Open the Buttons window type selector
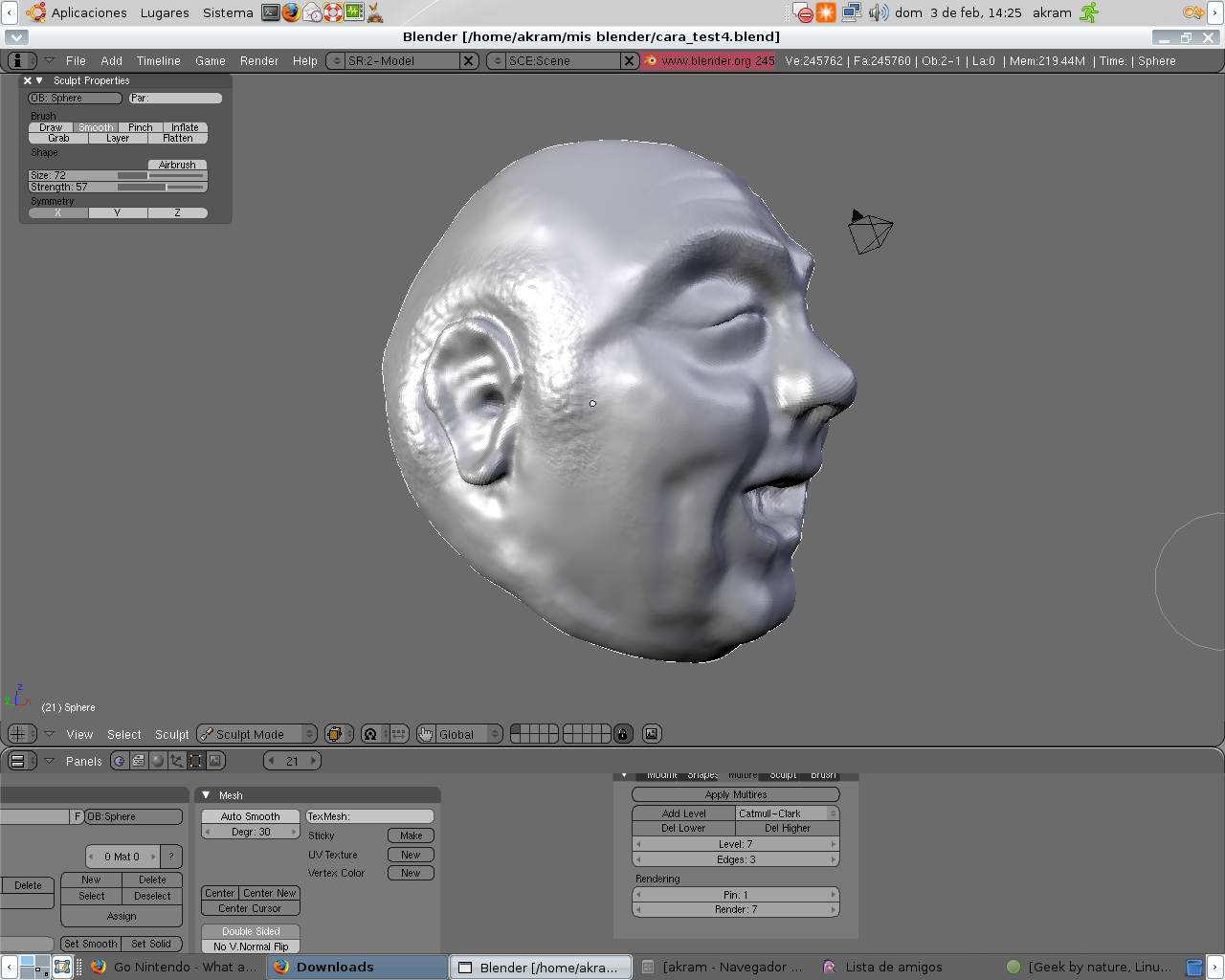1225x980 pixels. pyautogui.click(x=21, y=761)
